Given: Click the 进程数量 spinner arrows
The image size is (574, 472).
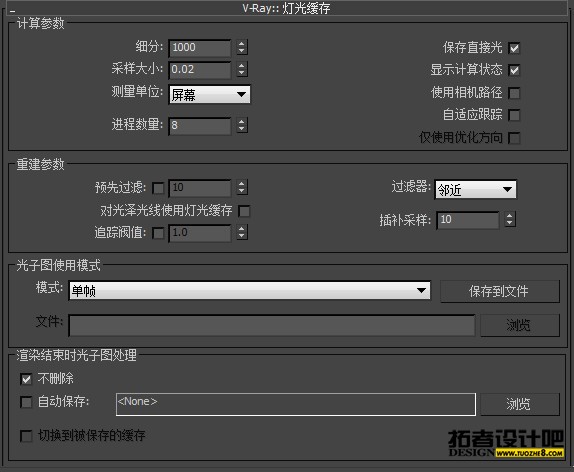Looking at the screenshot, I should (x=241, y=125).
